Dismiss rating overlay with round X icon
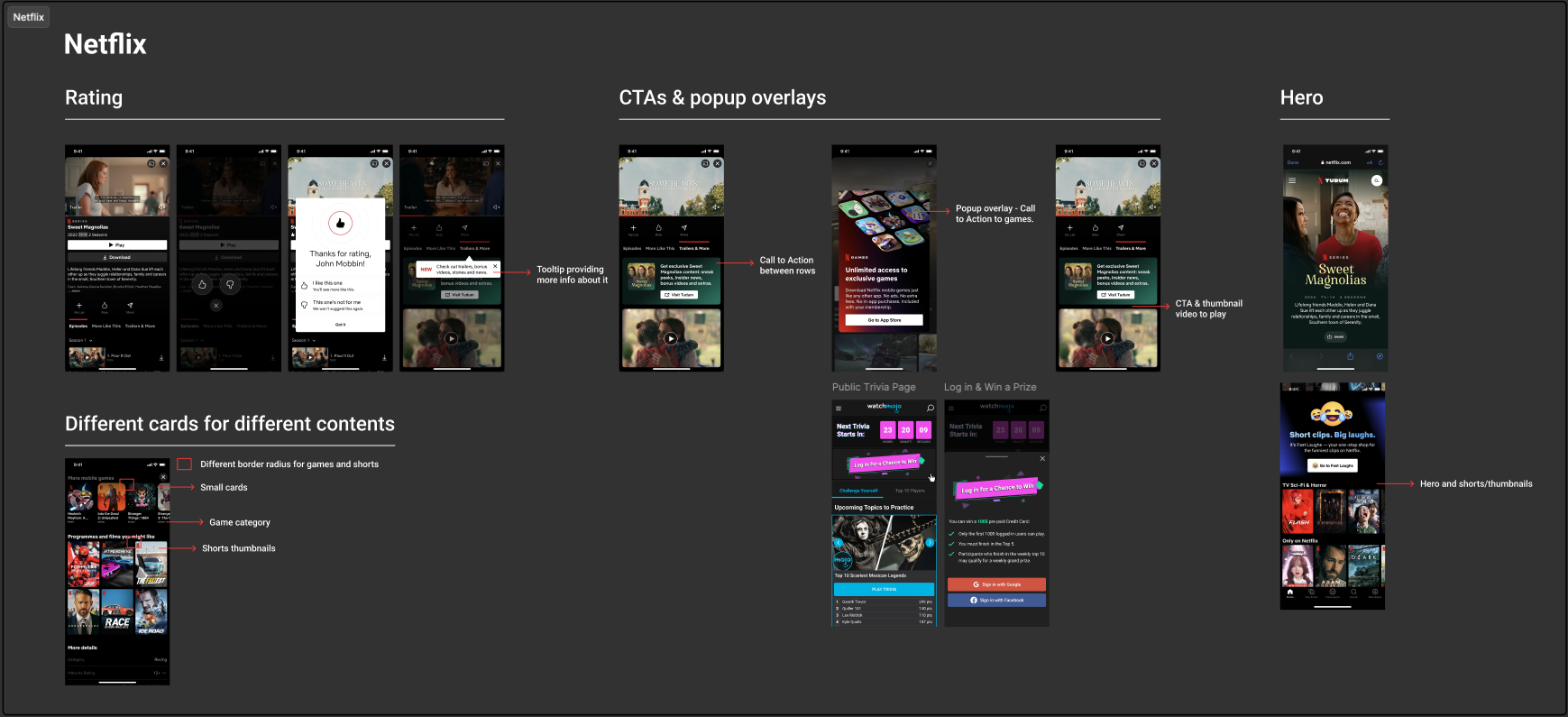 (x=215, y=306)
